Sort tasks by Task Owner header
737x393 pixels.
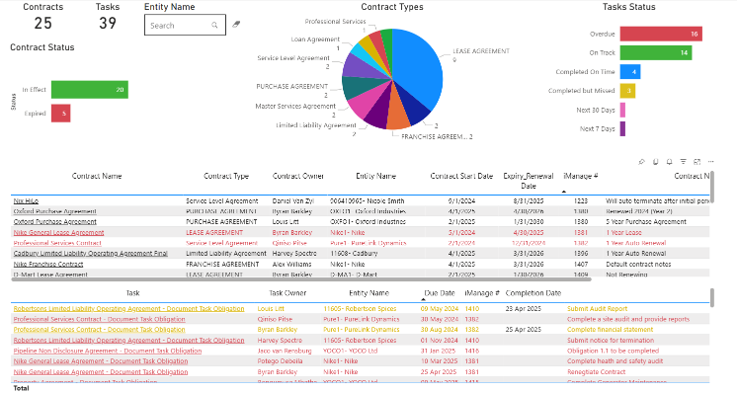[287, 293]
